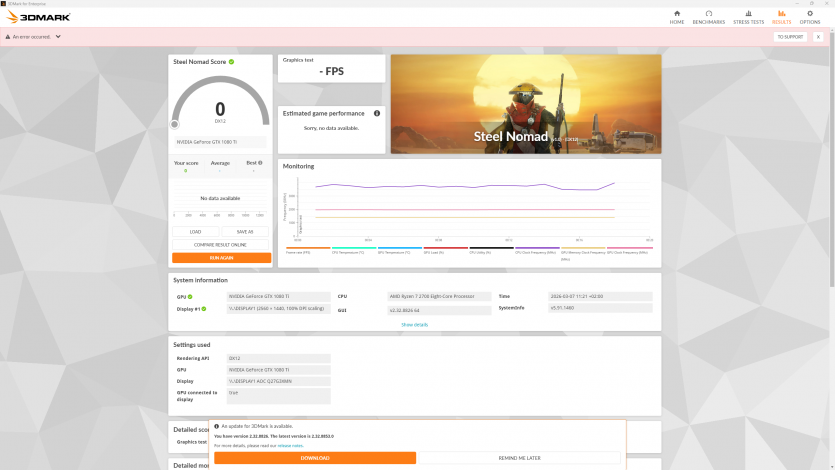
Task: Expand the 'An error occurred' message chevron
Action: point(58,37)
